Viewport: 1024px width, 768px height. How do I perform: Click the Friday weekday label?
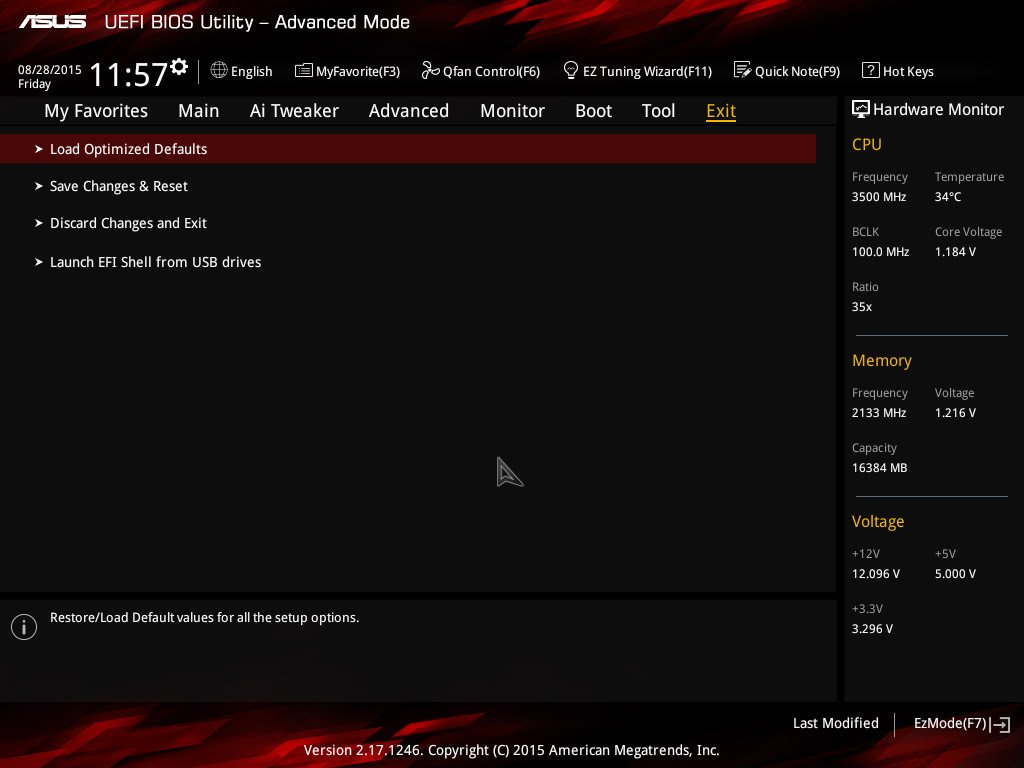pos(34,84)
